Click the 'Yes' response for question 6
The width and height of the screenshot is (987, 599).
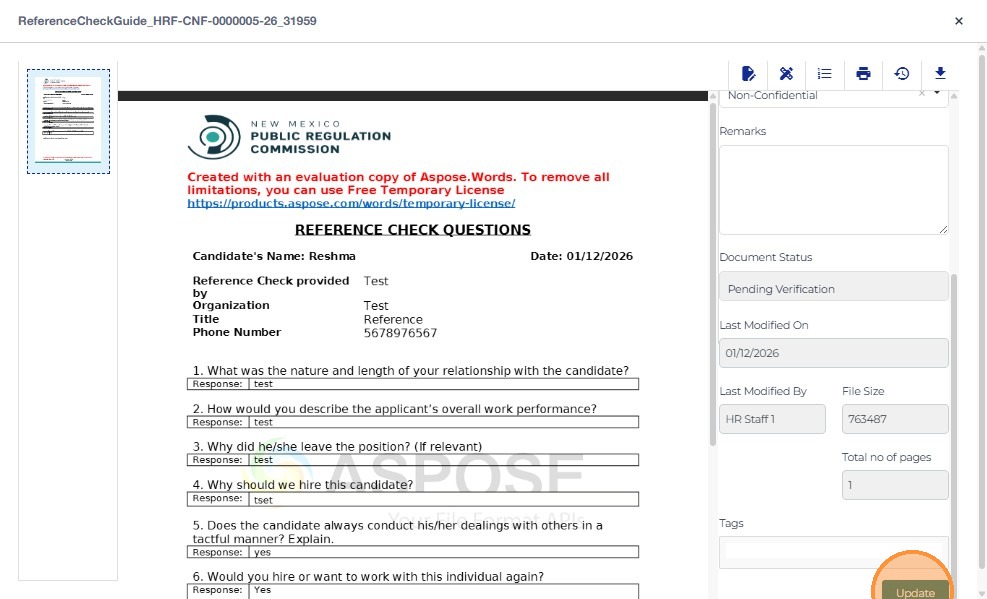pos(262,590)
